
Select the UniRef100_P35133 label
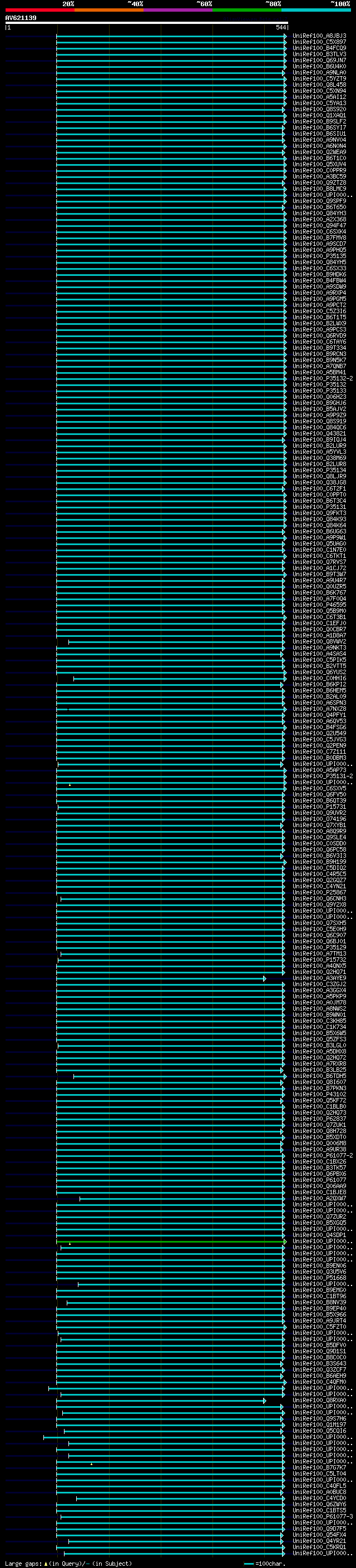319,391
